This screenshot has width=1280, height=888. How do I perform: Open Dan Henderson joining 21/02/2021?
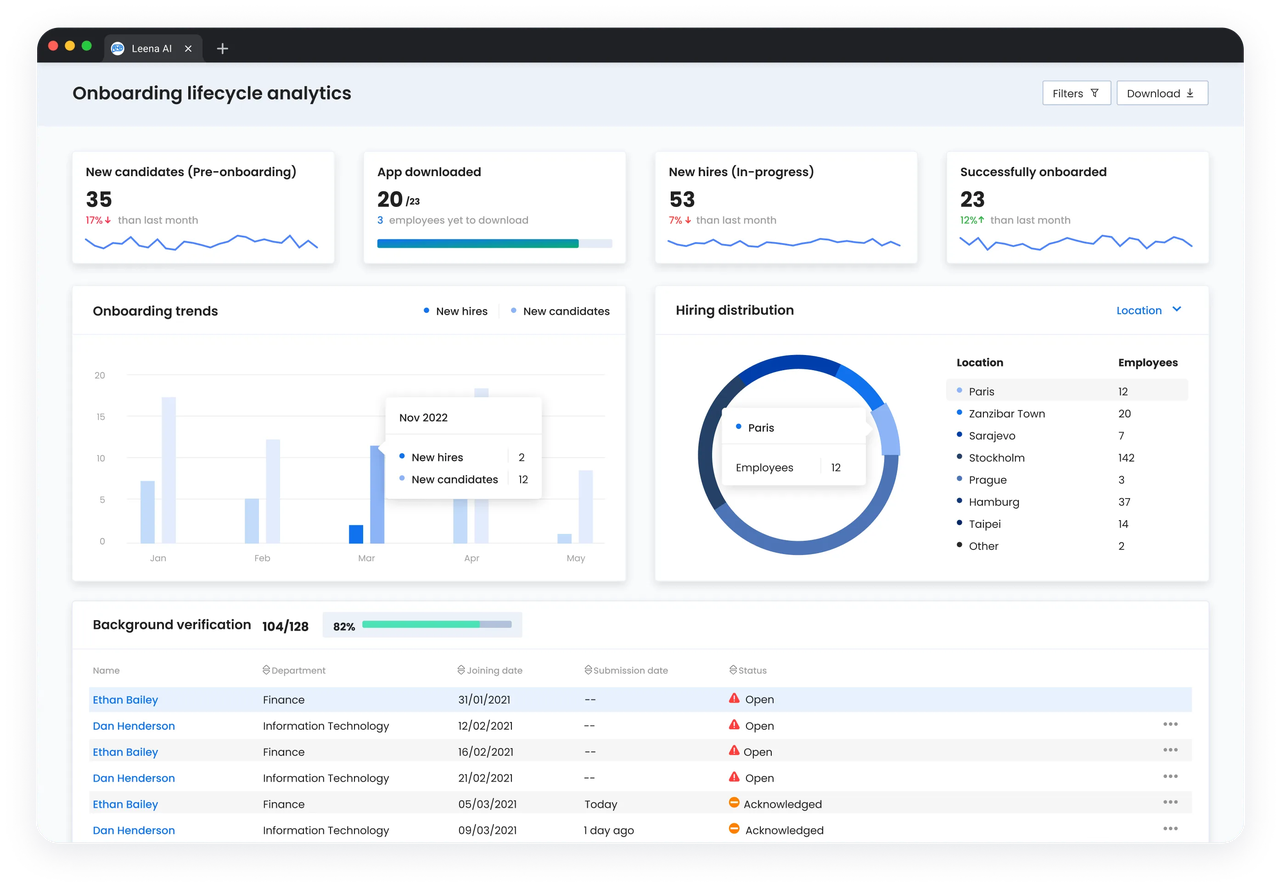pyautogui.click(x=134, y=778)
